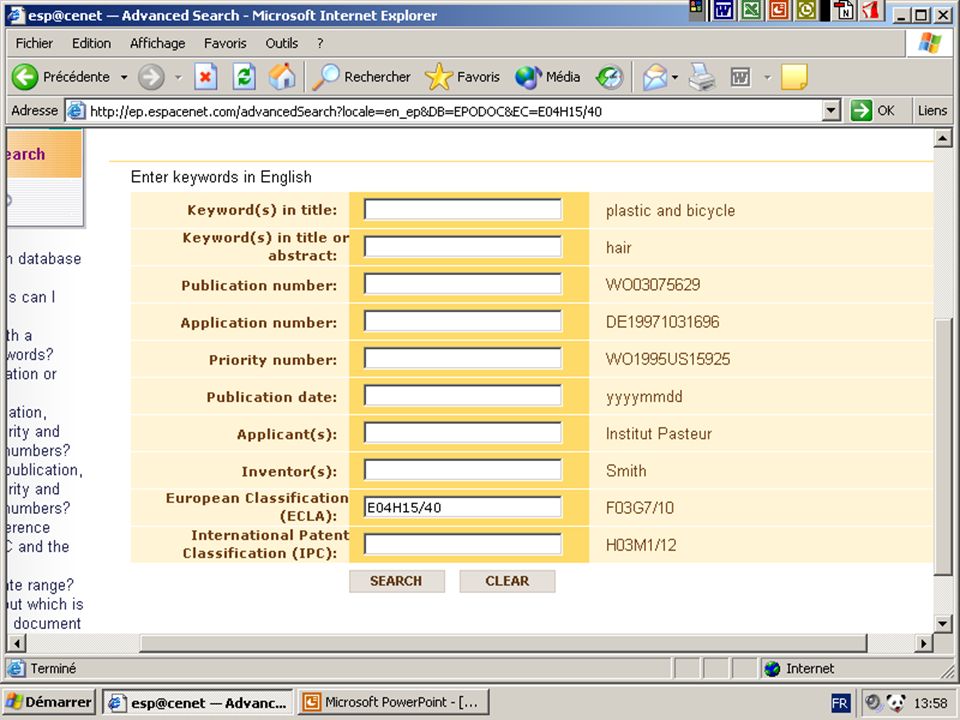This screenshot has width=960, height=720.
Task: Click the forward navigation arrow
Action: [x=151, y=77]
